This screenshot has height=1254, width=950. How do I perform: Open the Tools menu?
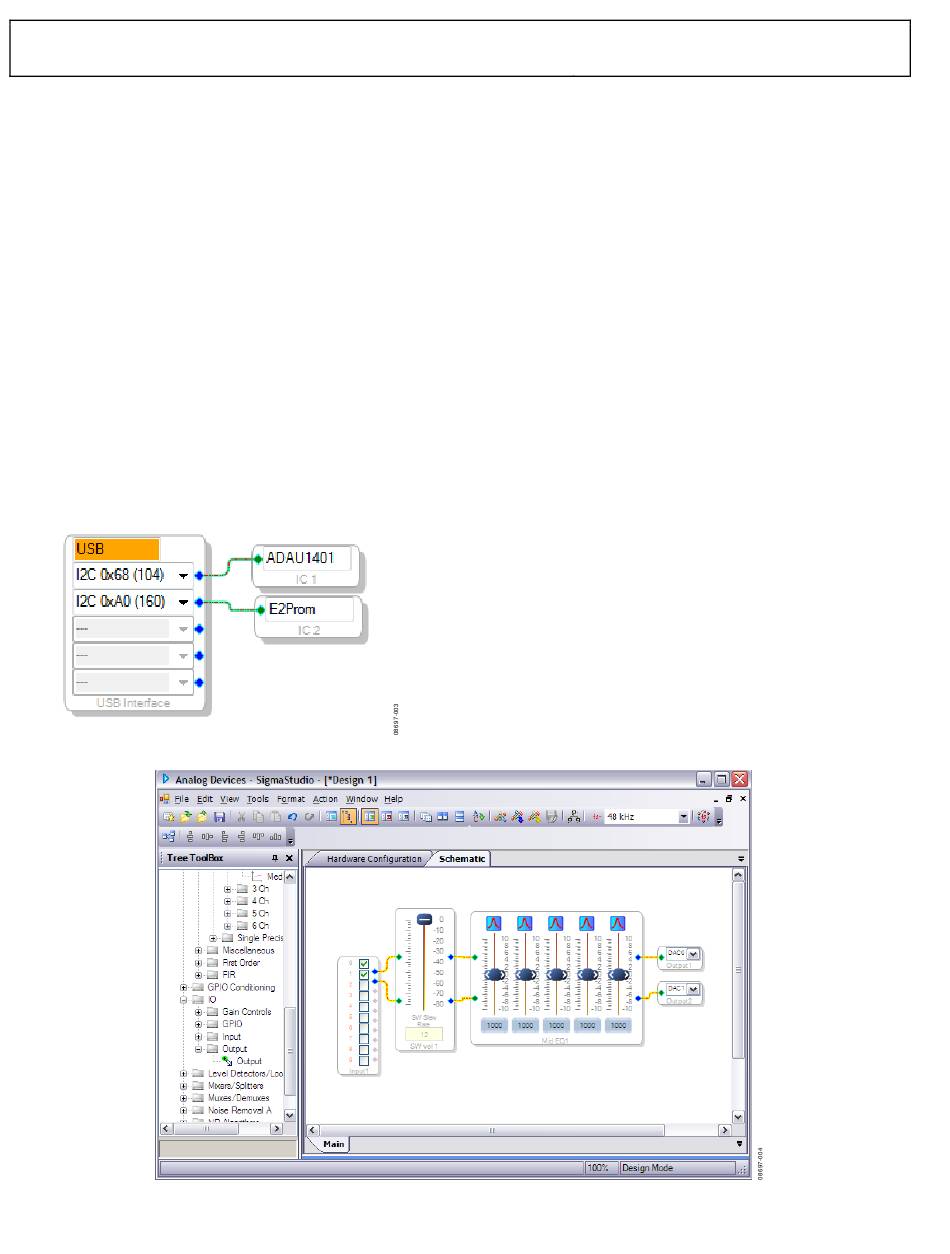pyautogui.click(x=258, y=799)
